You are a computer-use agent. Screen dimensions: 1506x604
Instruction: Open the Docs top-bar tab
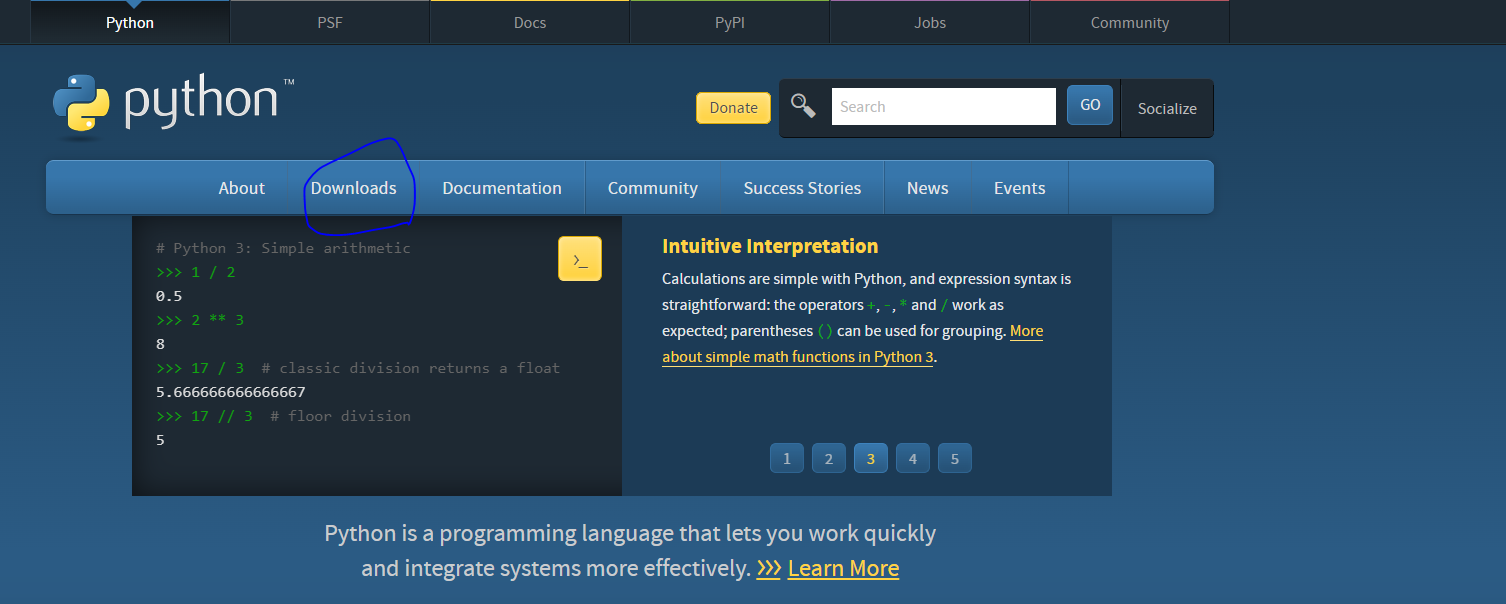point(530,22)
